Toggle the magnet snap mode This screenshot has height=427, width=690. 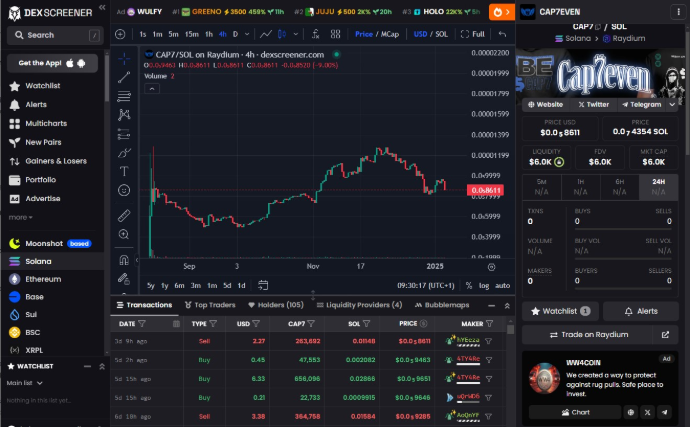click(124, 260)
